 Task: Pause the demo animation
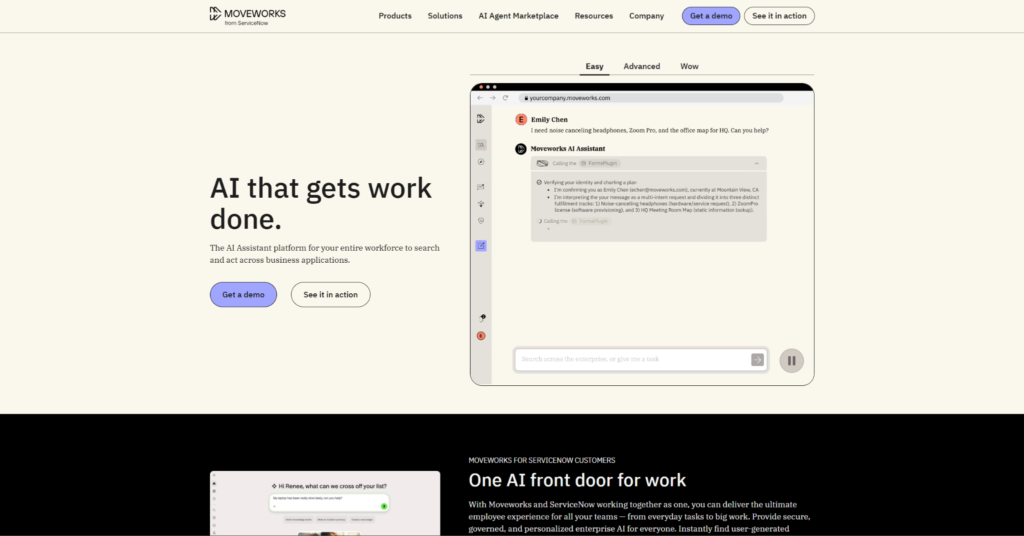(x=792, y=360)
